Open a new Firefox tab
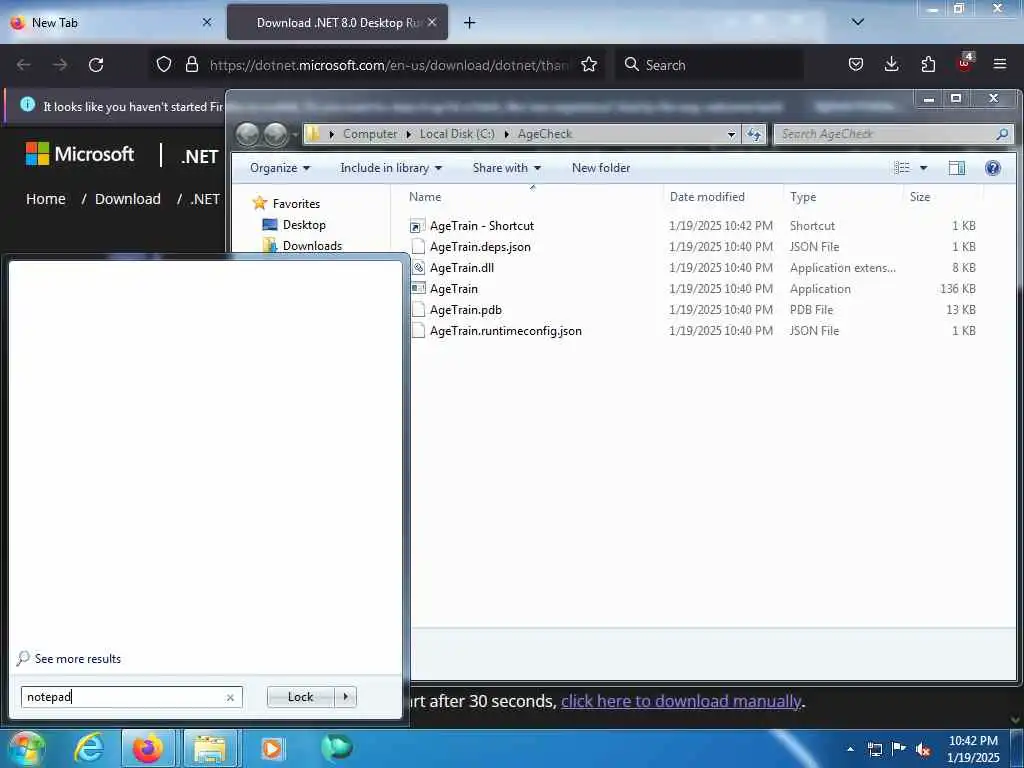Screen dimensions: 1024x768 click(470, 23)
